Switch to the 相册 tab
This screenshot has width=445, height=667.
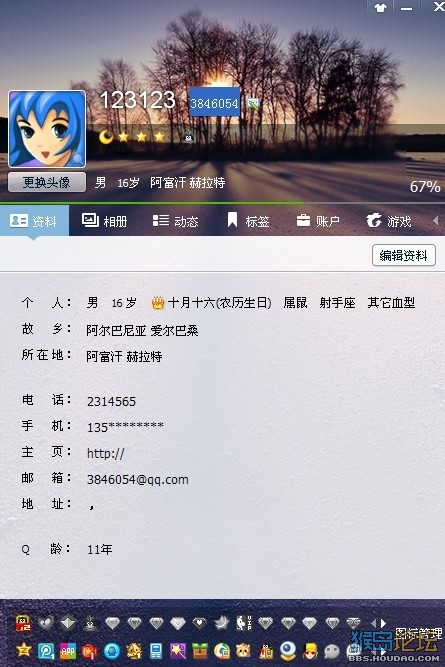[105, 220]
